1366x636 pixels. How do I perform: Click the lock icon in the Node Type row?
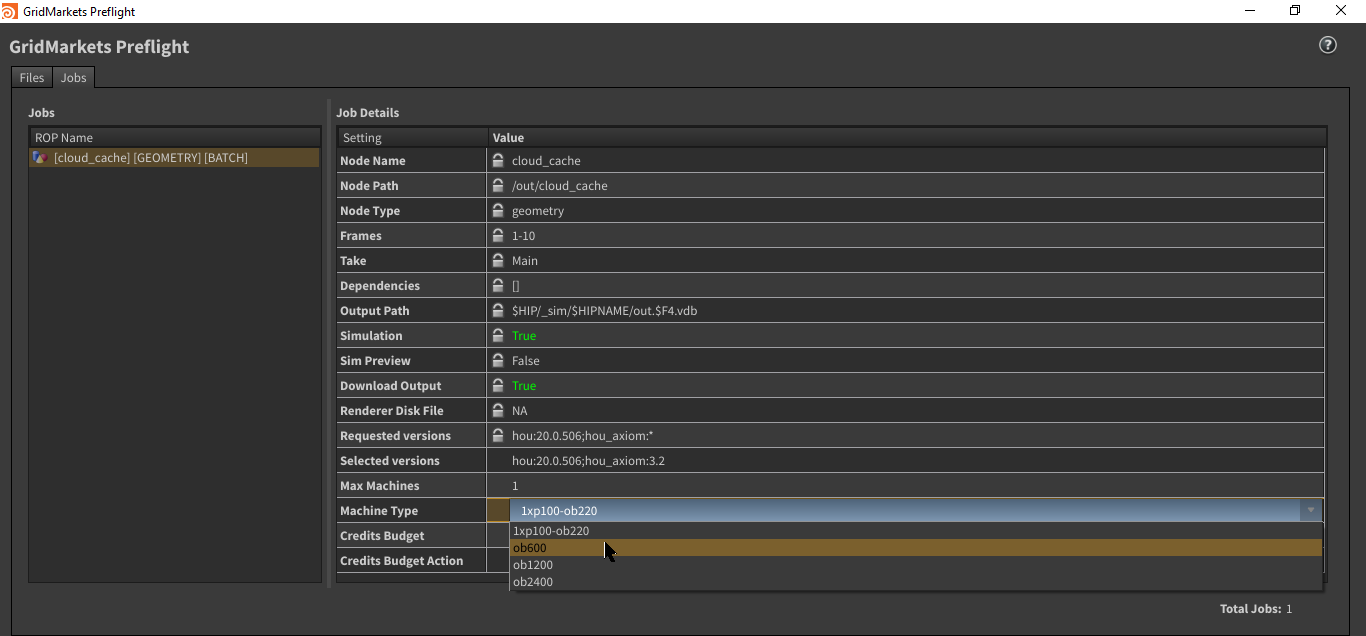point(498,210)
